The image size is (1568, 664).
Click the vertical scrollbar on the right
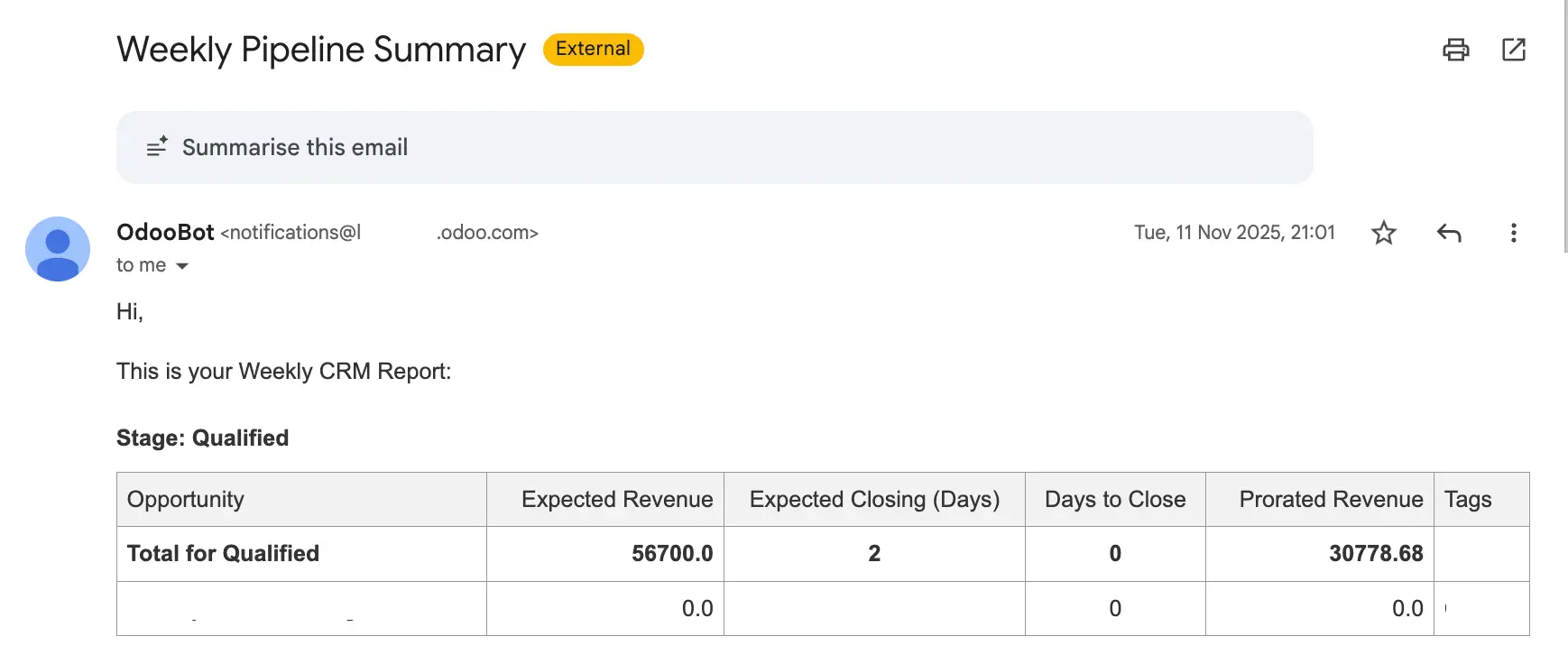1565,126
